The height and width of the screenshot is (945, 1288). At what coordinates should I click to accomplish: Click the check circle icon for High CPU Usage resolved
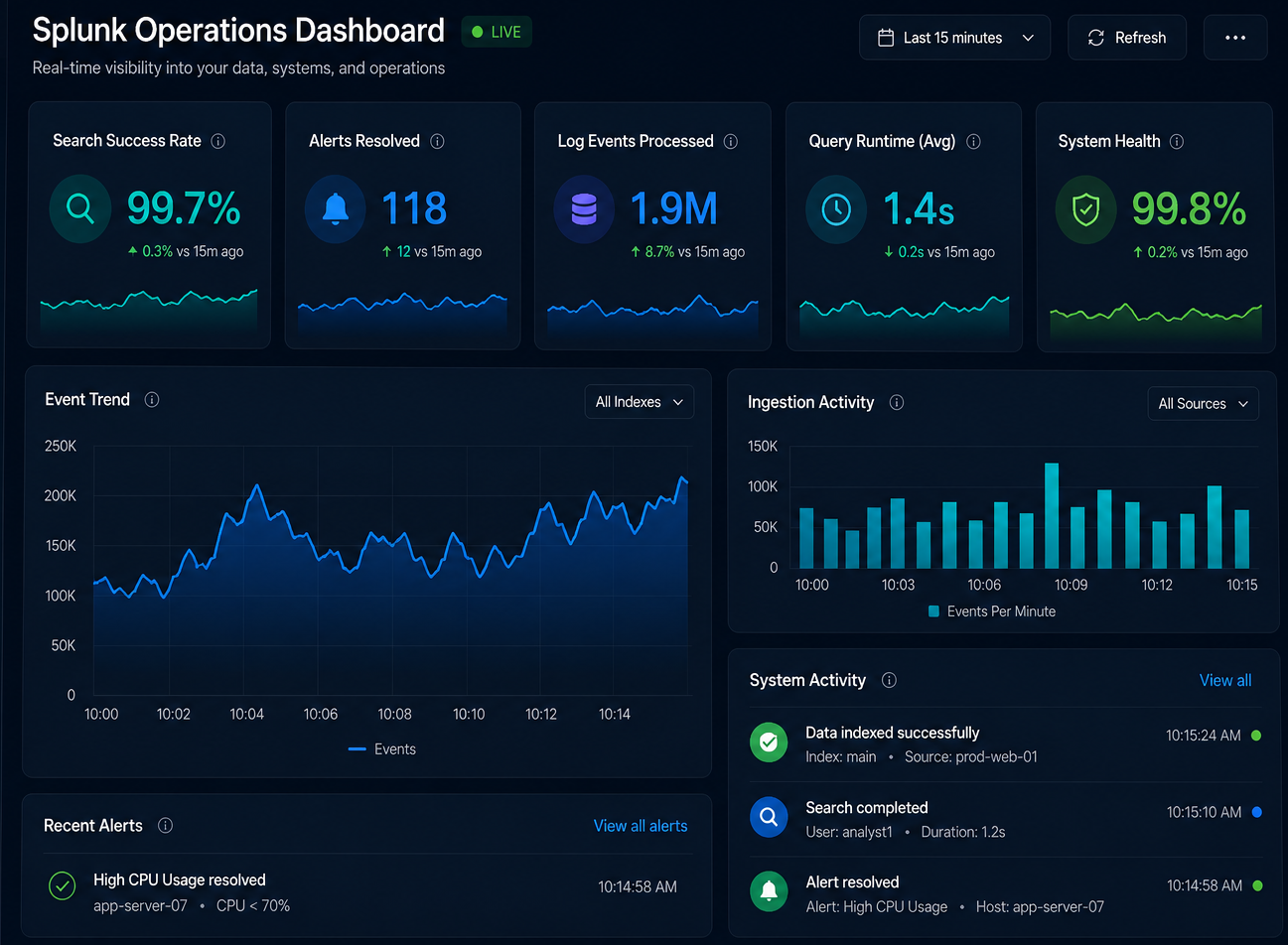click(63, 885)
